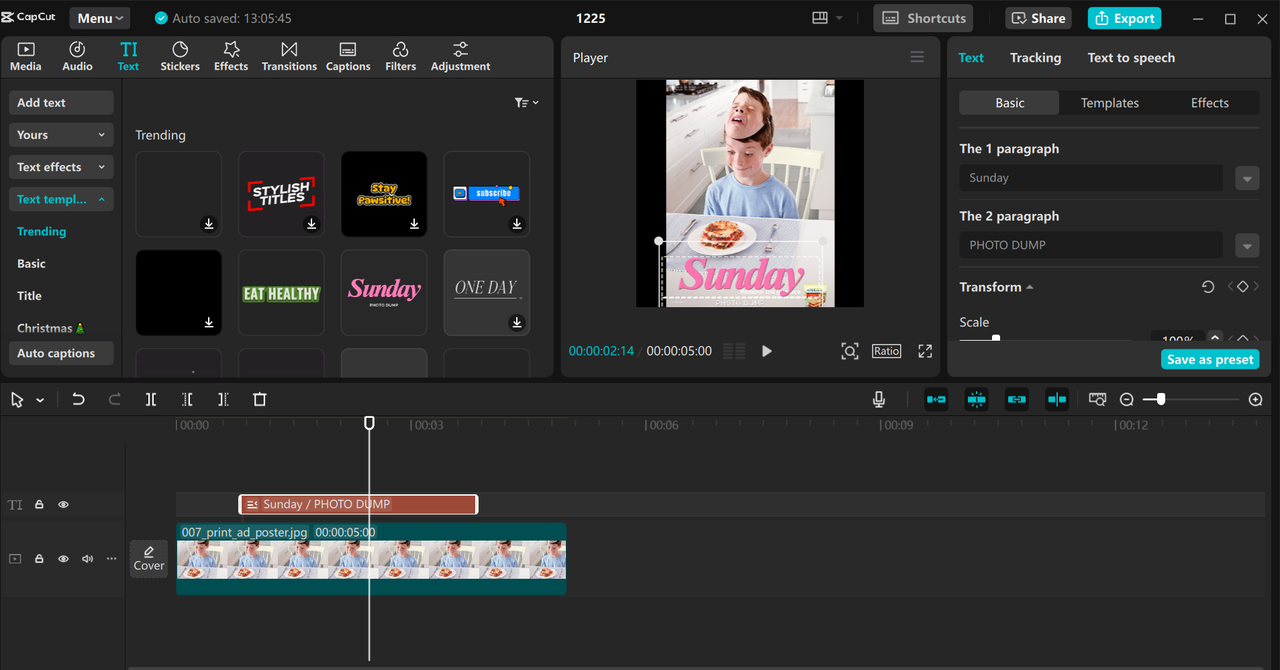Open the player hamburger menu

(917, 57)
